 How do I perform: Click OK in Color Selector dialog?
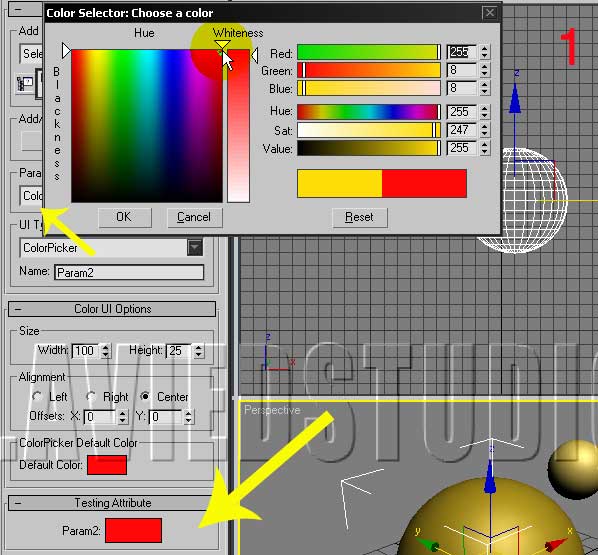(125, 217)
